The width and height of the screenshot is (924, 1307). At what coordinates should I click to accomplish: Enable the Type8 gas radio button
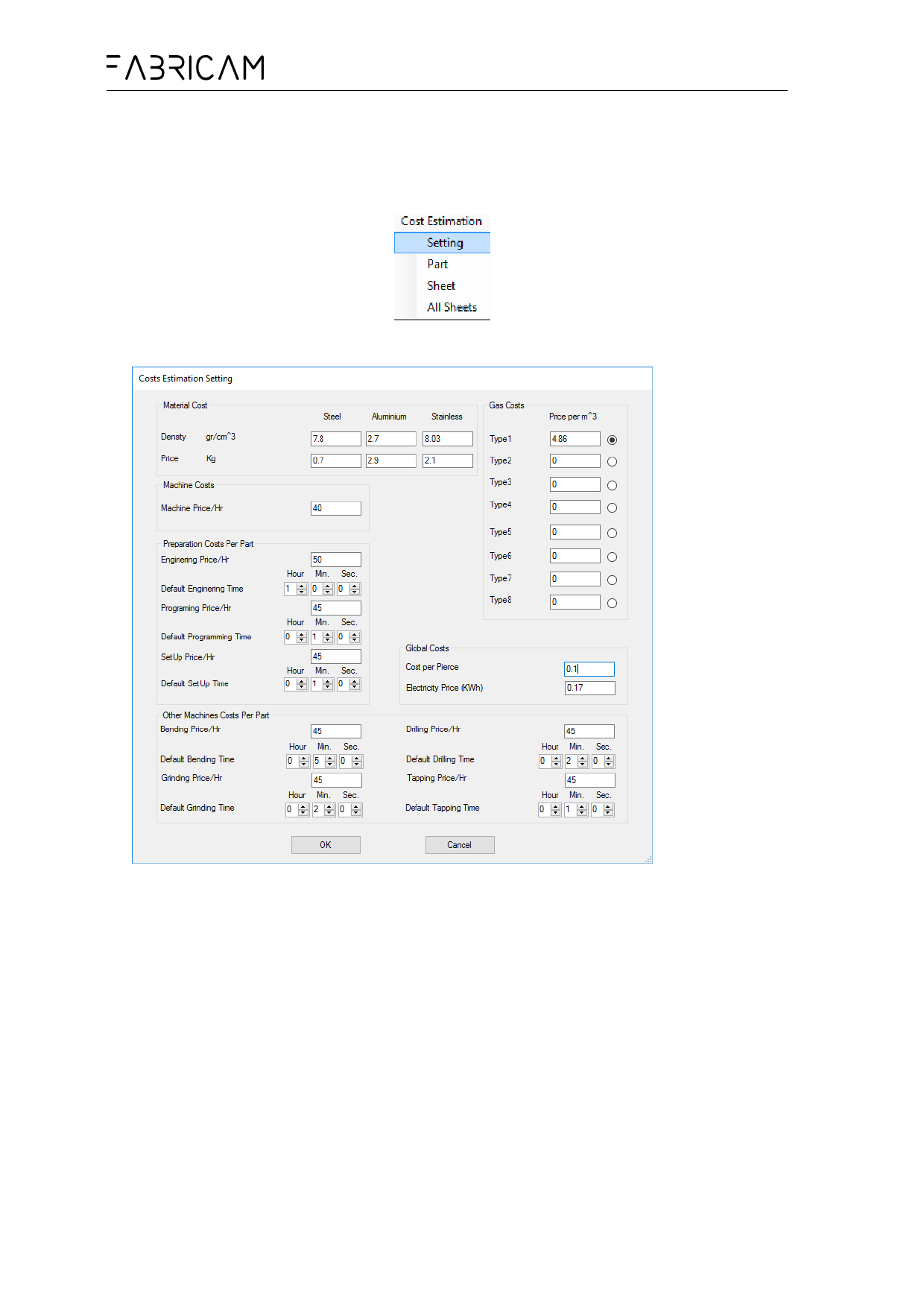click(612, 604)
